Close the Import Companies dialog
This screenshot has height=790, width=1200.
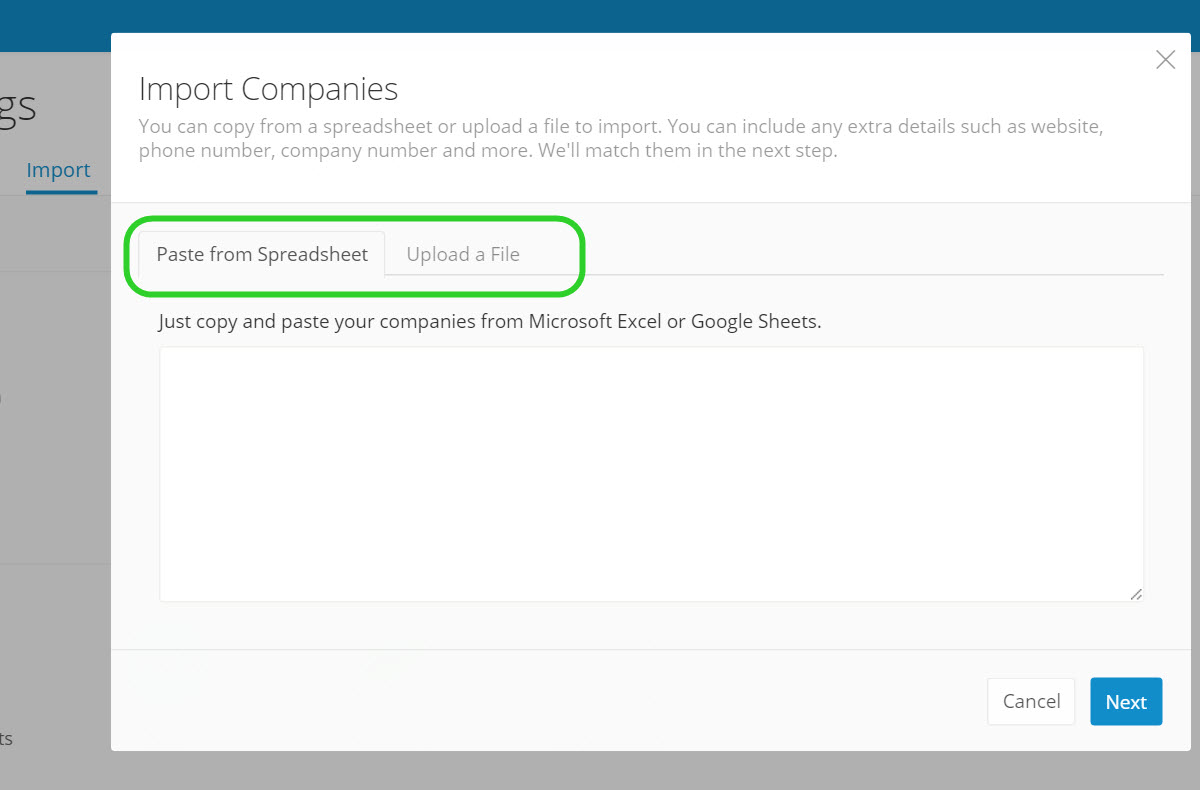pyautogui.click(x=1165, y=60)
